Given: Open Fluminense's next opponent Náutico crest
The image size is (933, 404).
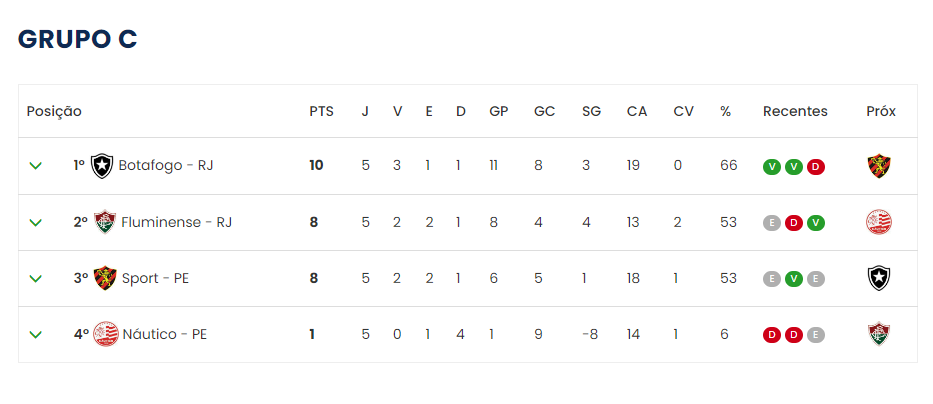Looking at the screenshot, I should coord(879,222).
